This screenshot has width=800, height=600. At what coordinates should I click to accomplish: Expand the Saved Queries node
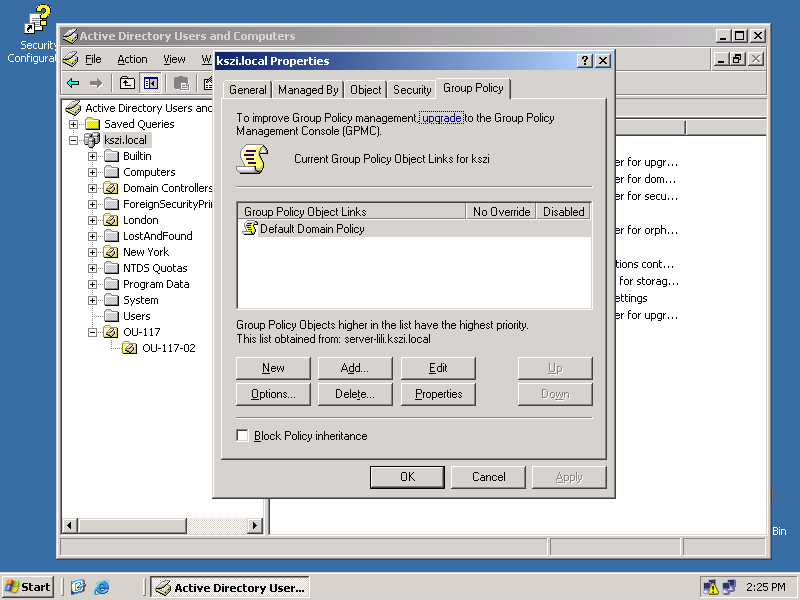[73, 124]
